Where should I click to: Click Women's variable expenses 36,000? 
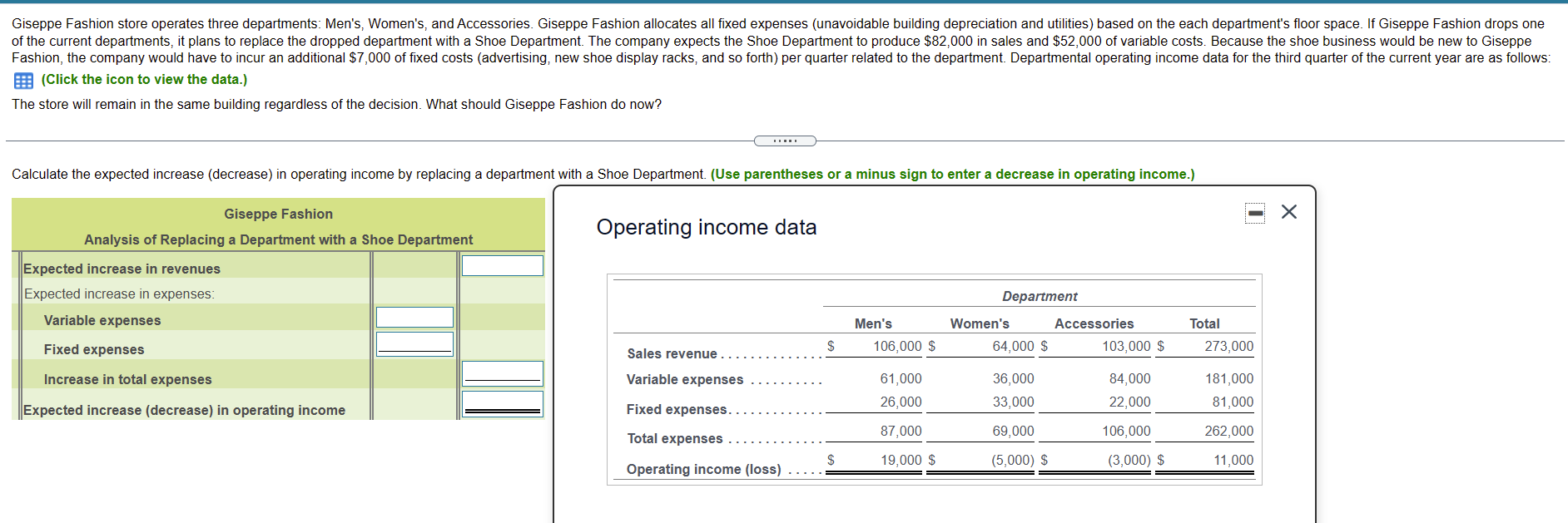point(1013,378)
